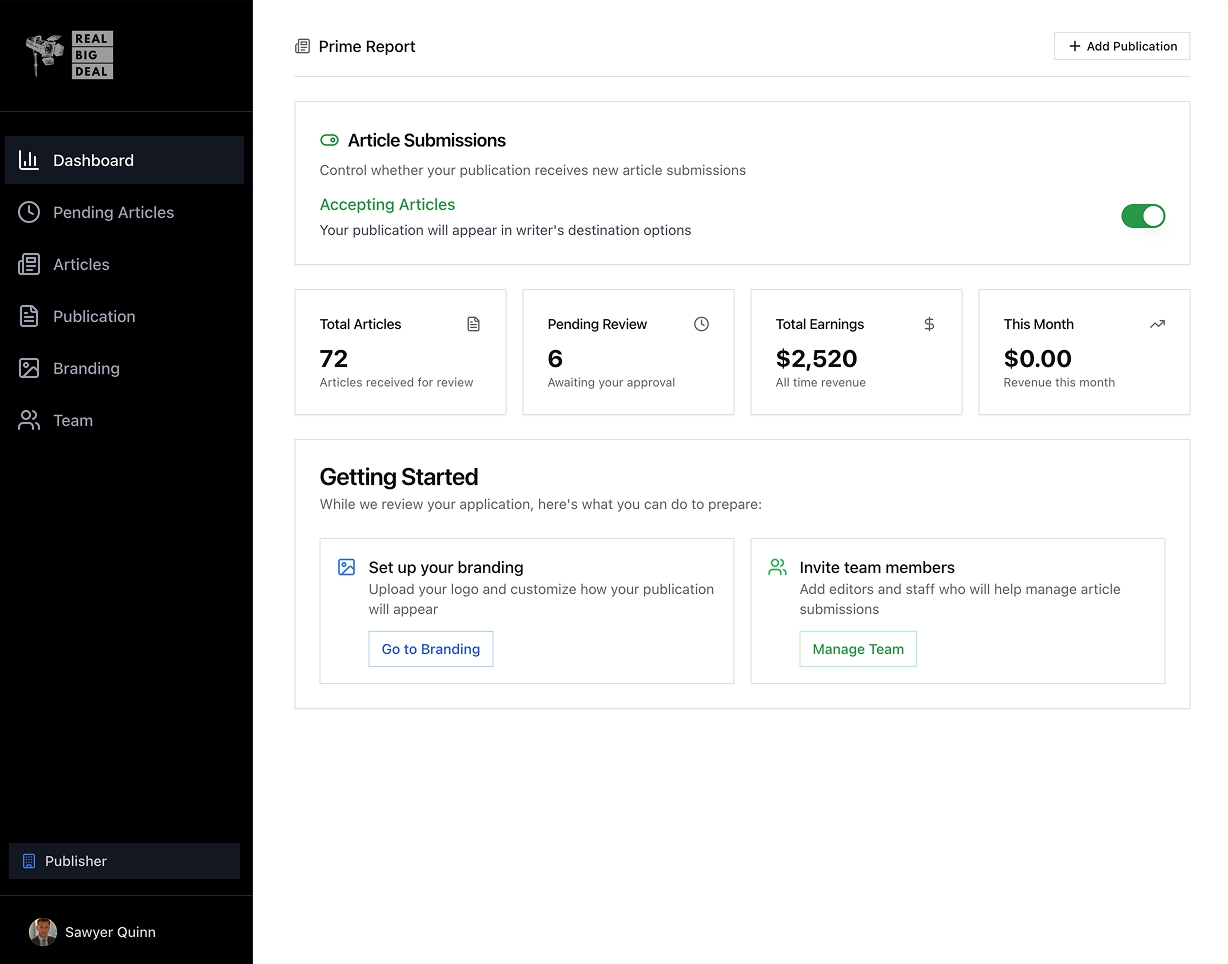Open the Dashboard menu item
This screenshot has height=964, width=1228.
pos(124,160)
